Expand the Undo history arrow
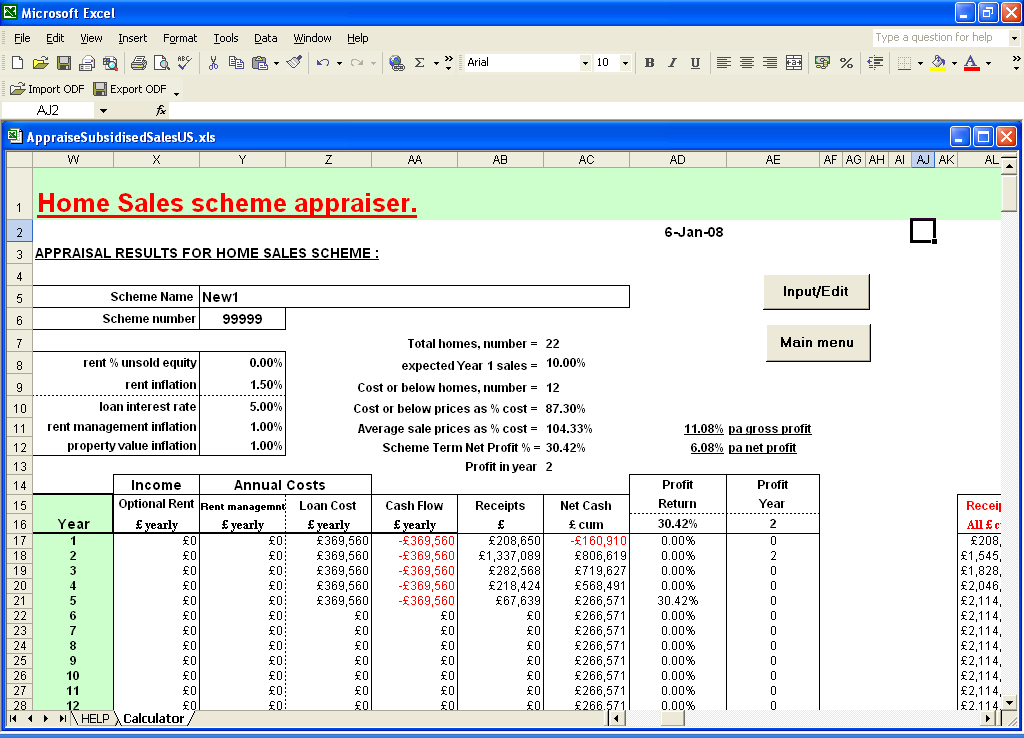1024x738 pixels. [x=339, y=63]
